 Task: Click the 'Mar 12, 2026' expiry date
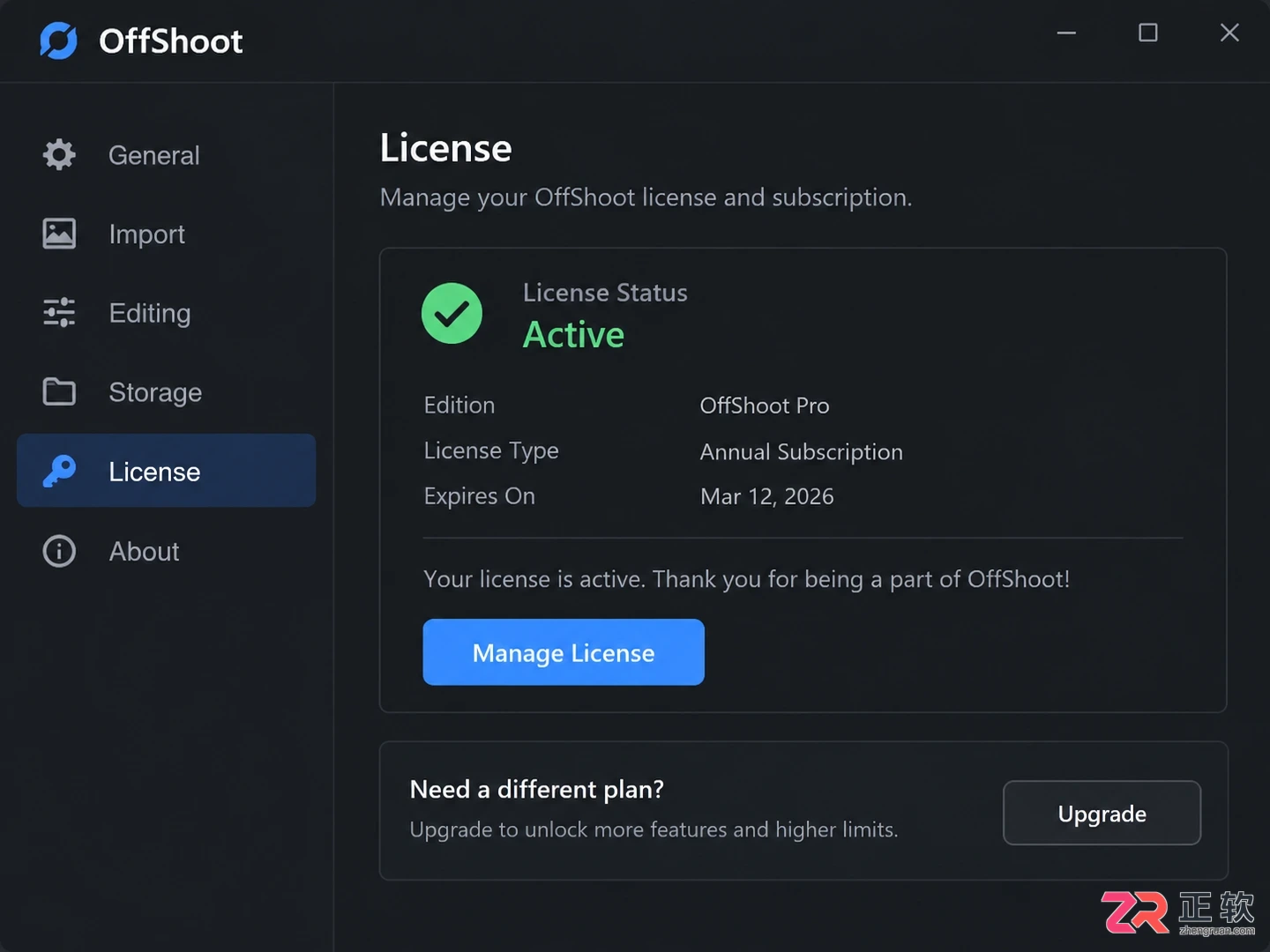767,496
